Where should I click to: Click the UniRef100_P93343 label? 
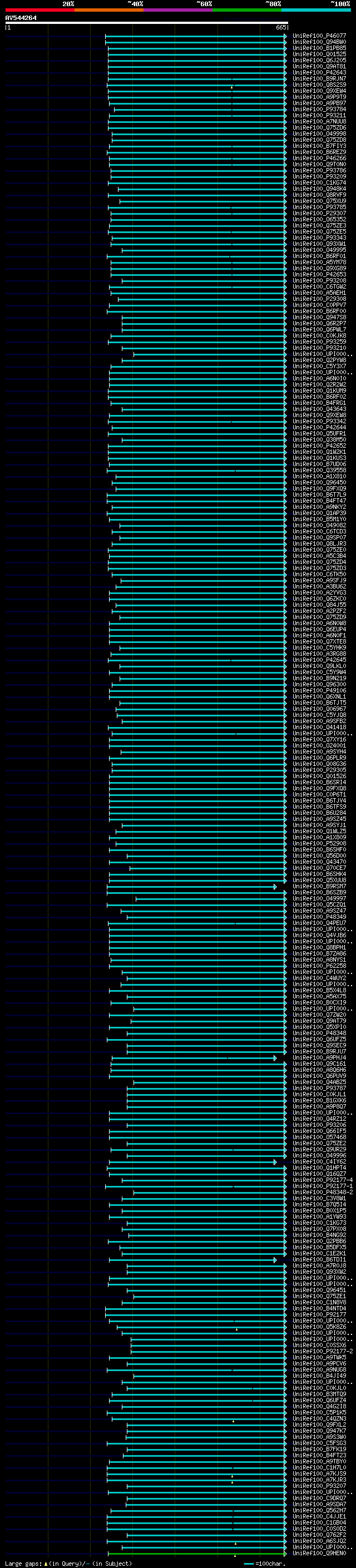[319, 238]
